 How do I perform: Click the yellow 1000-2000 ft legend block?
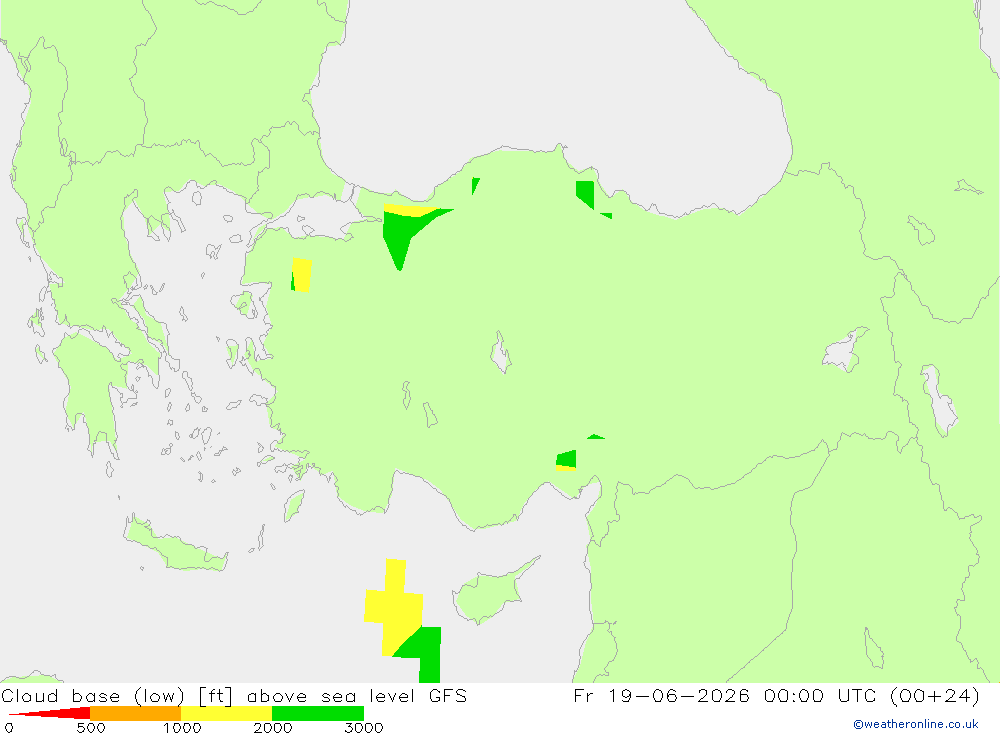227,713
